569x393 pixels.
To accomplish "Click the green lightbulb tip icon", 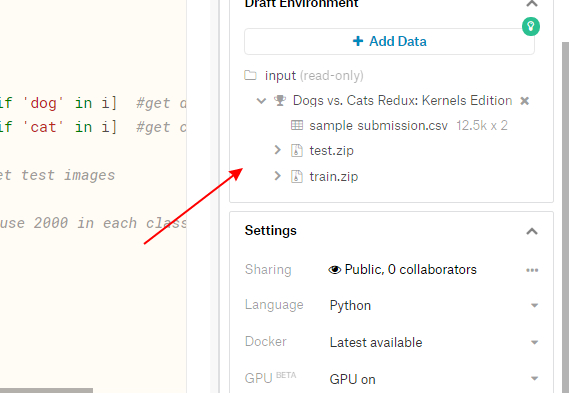I will 531,26.
